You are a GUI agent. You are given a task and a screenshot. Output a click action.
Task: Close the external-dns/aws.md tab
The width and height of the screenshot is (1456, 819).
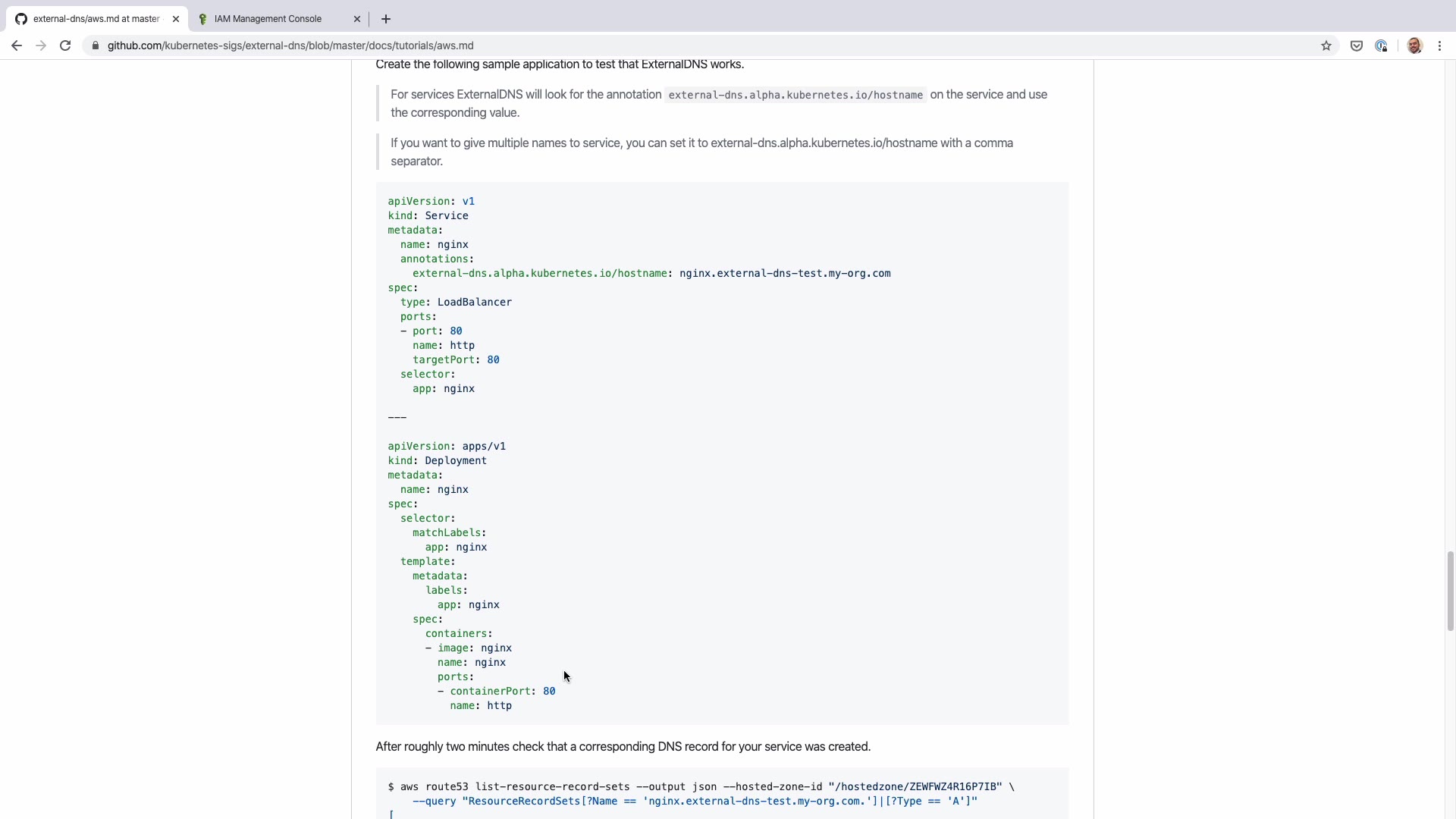tap(176, 19)
